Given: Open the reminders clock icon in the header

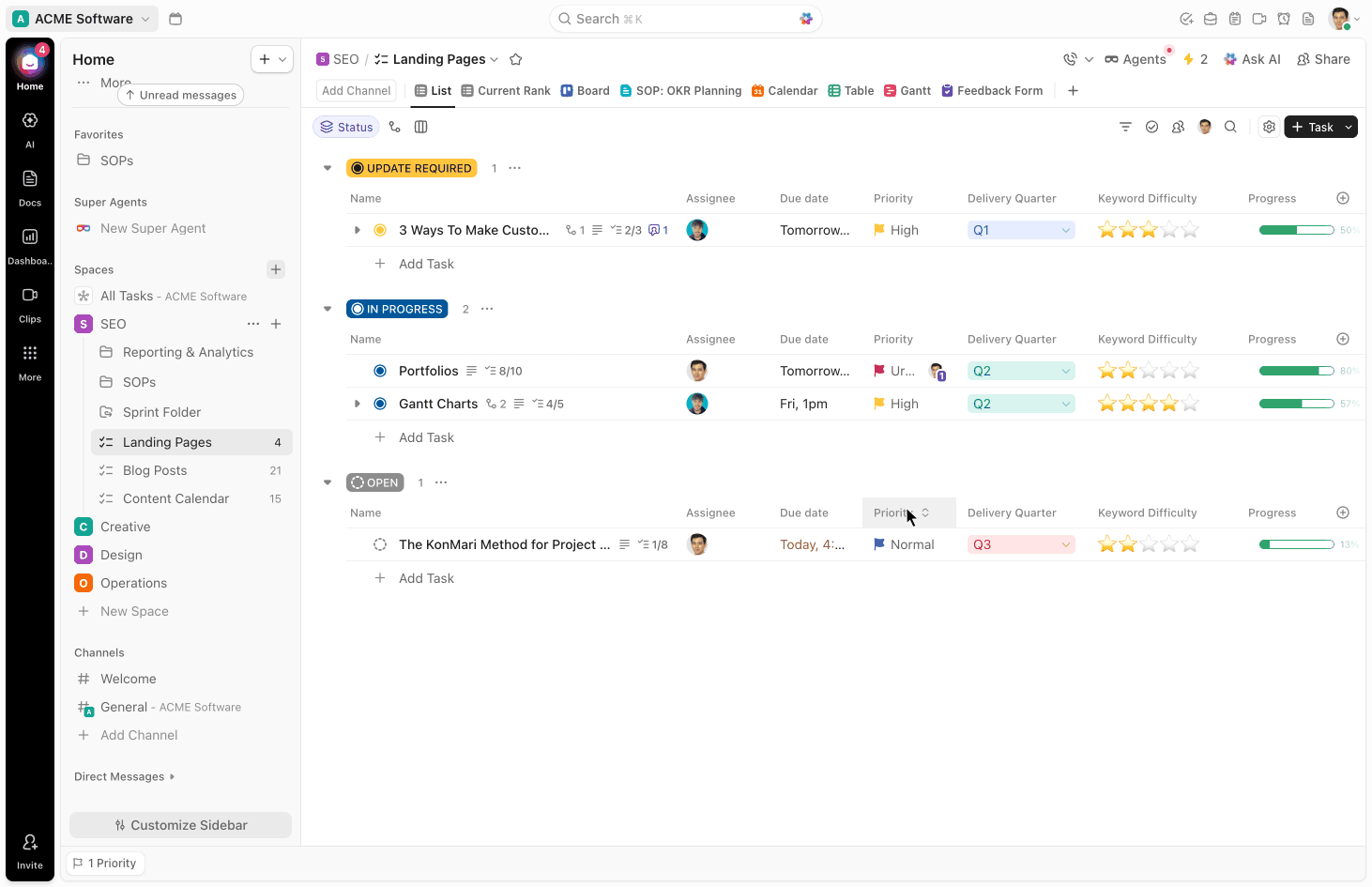Looking at the screenshot, I should point(1283,18).
